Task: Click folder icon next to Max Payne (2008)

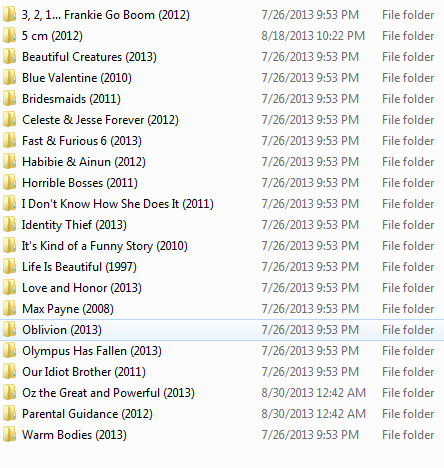Action: 9,309
